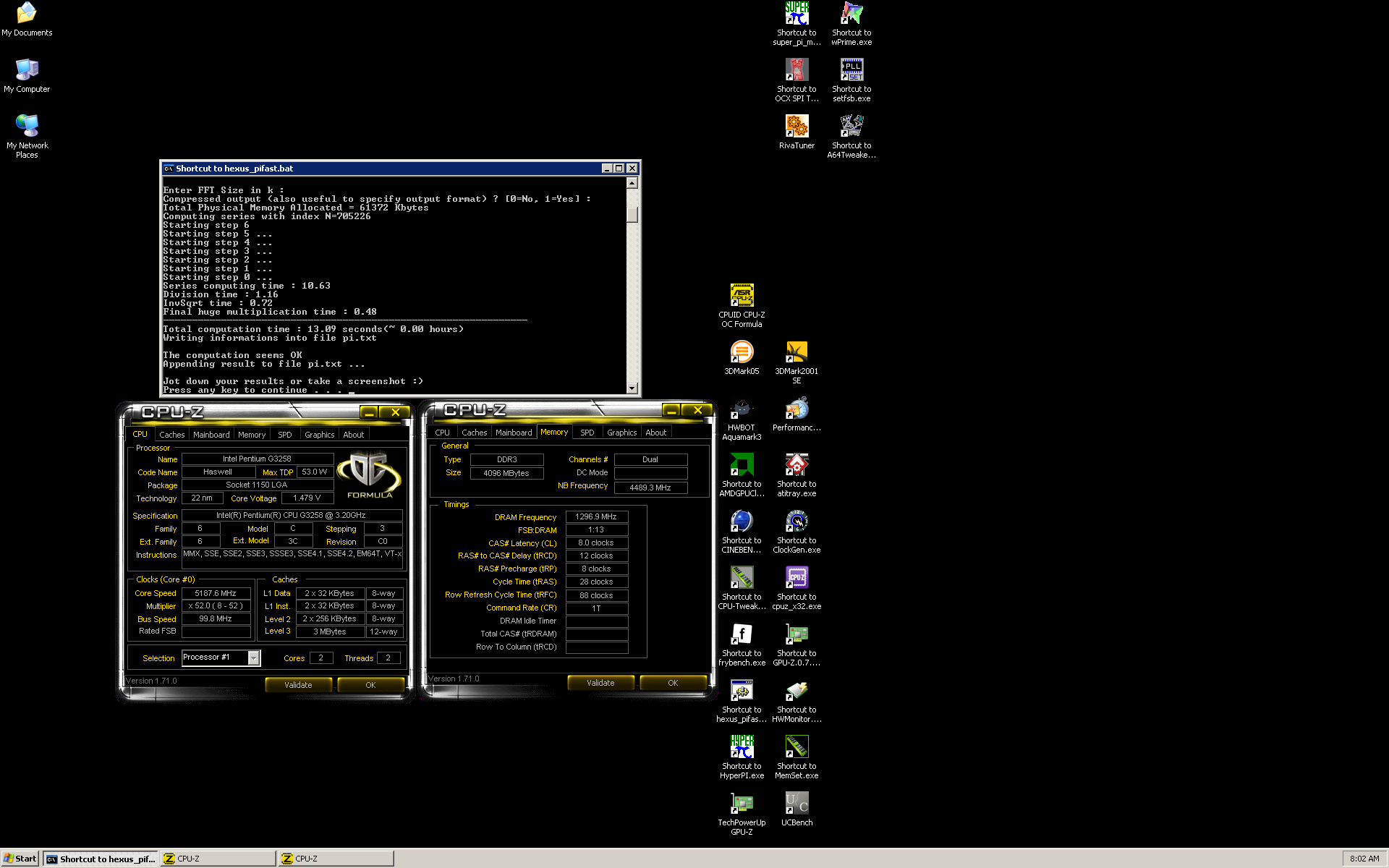Select hexus_pifast taskbar button
1389x868 pixels.
tap(101, 859)
